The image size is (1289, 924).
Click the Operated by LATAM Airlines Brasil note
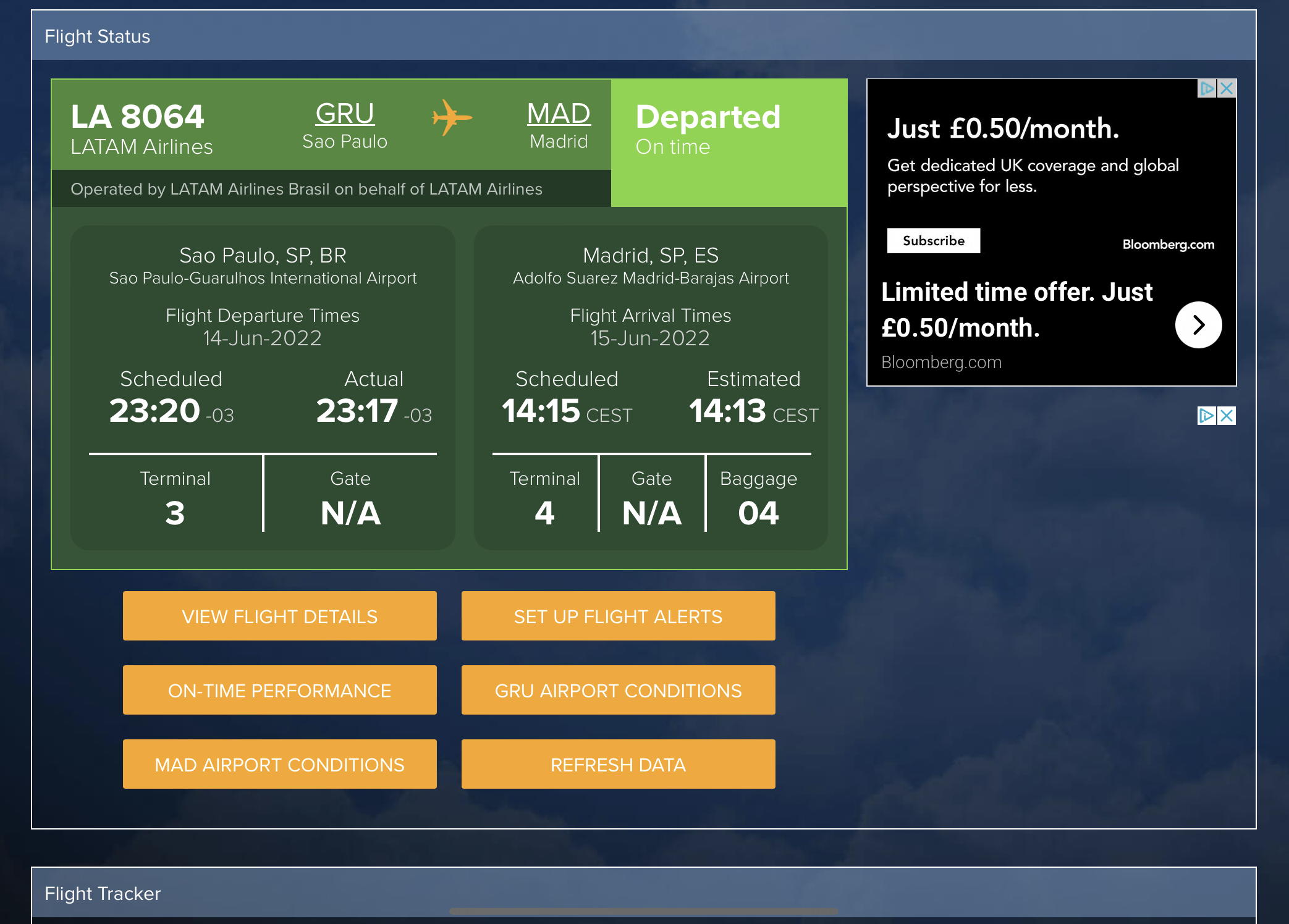pyautogui.click(x=306, y=189)
